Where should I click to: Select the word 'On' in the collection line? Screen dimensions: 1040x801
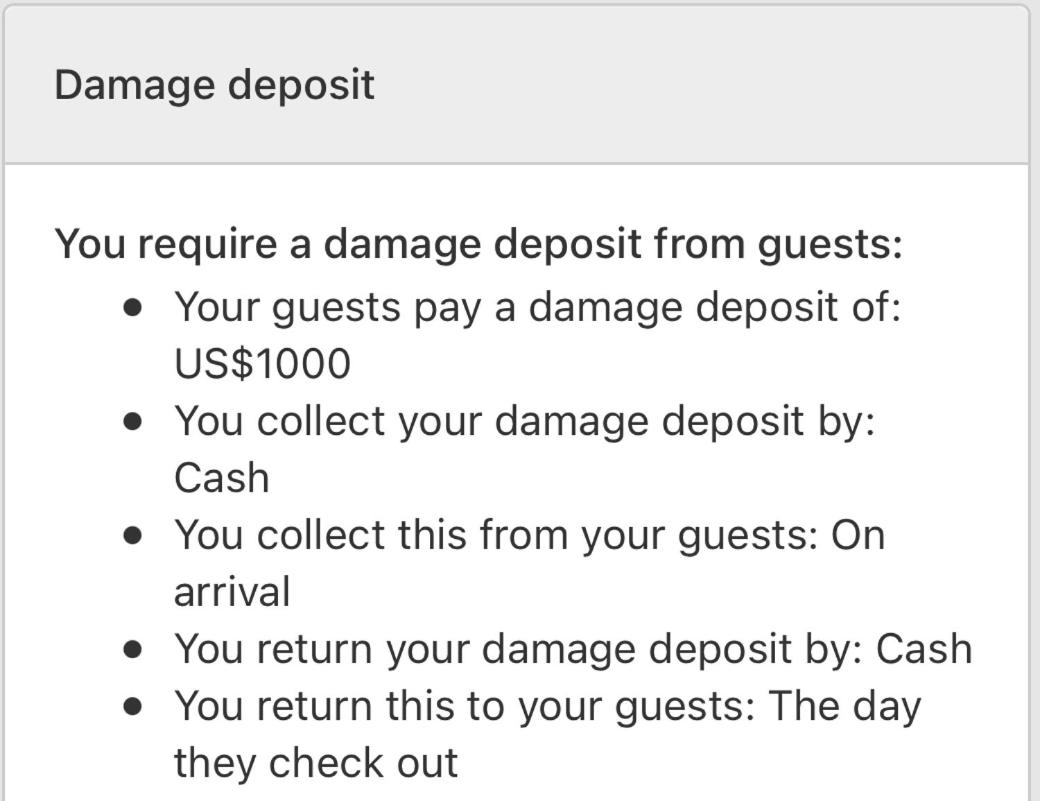[858, 536]
